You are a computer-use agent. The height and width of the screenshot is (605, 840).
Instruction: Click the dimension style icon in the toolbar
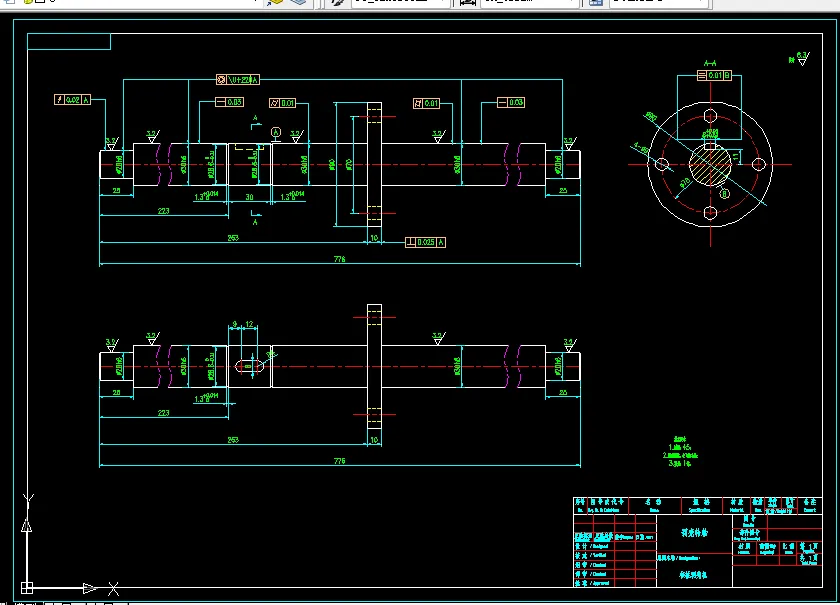click(468, 2)
